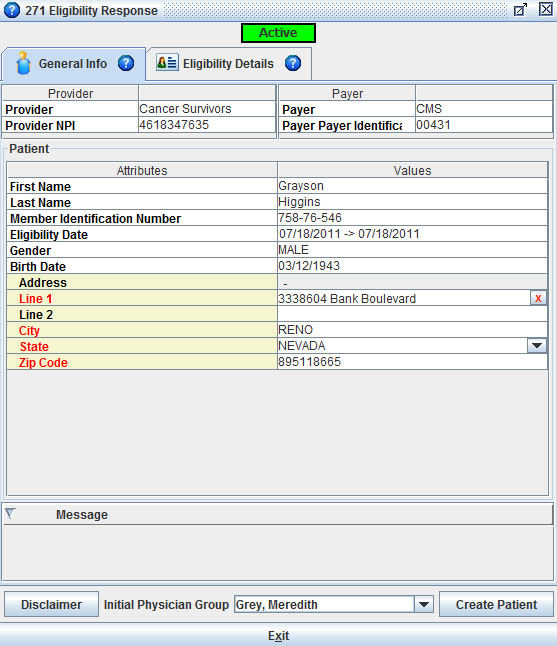The image size is (557, 646).
Task: Edit the Line 1 address field
Action: 404,298
